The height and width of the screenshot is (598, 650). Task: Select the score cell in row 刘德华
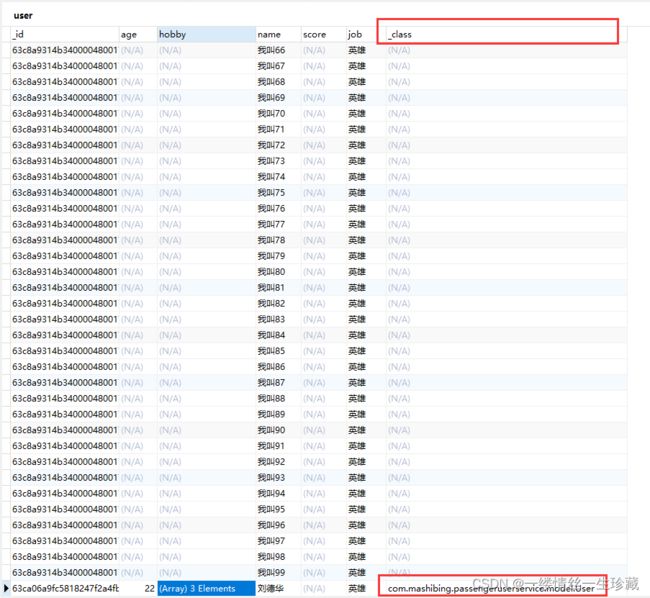point(324,588)
